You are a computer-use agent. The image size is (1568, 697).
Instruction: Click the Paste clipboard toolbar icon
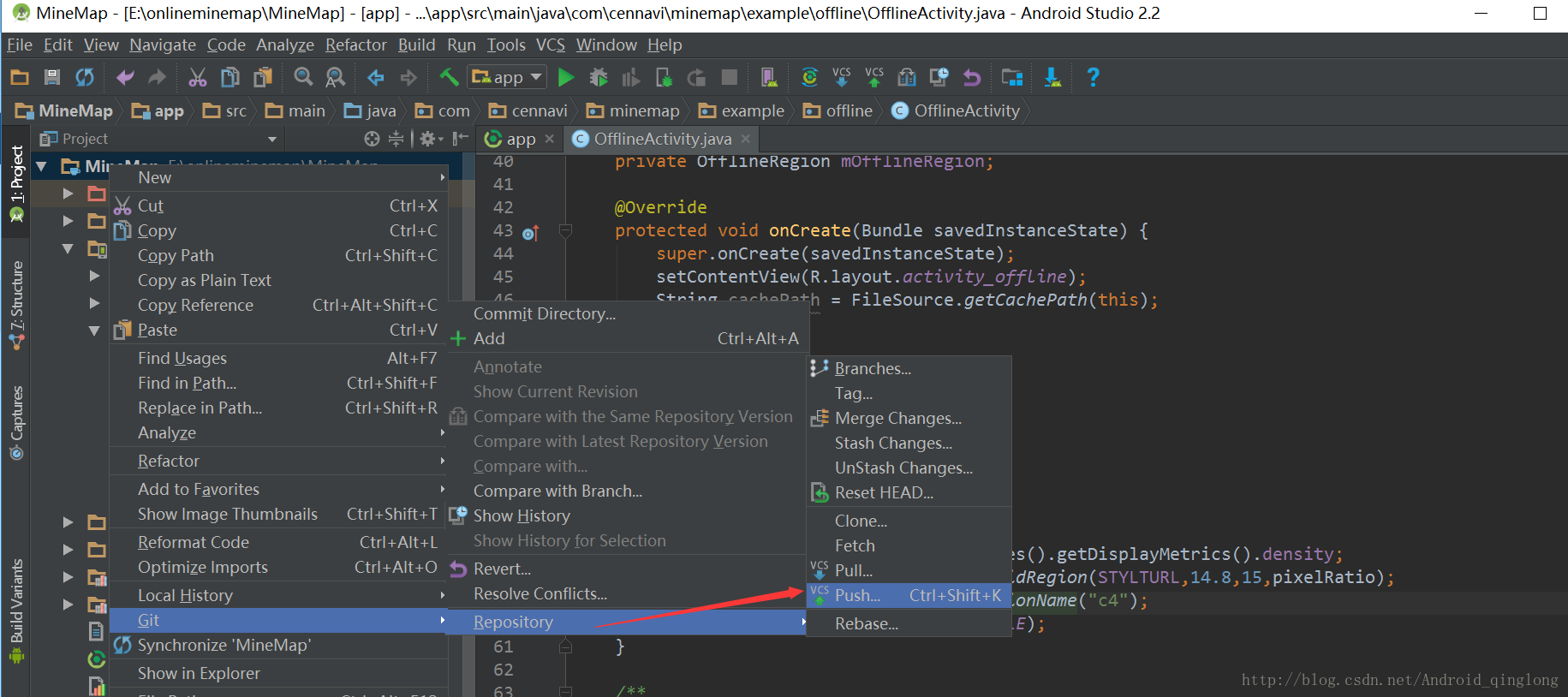coord(263,78)
